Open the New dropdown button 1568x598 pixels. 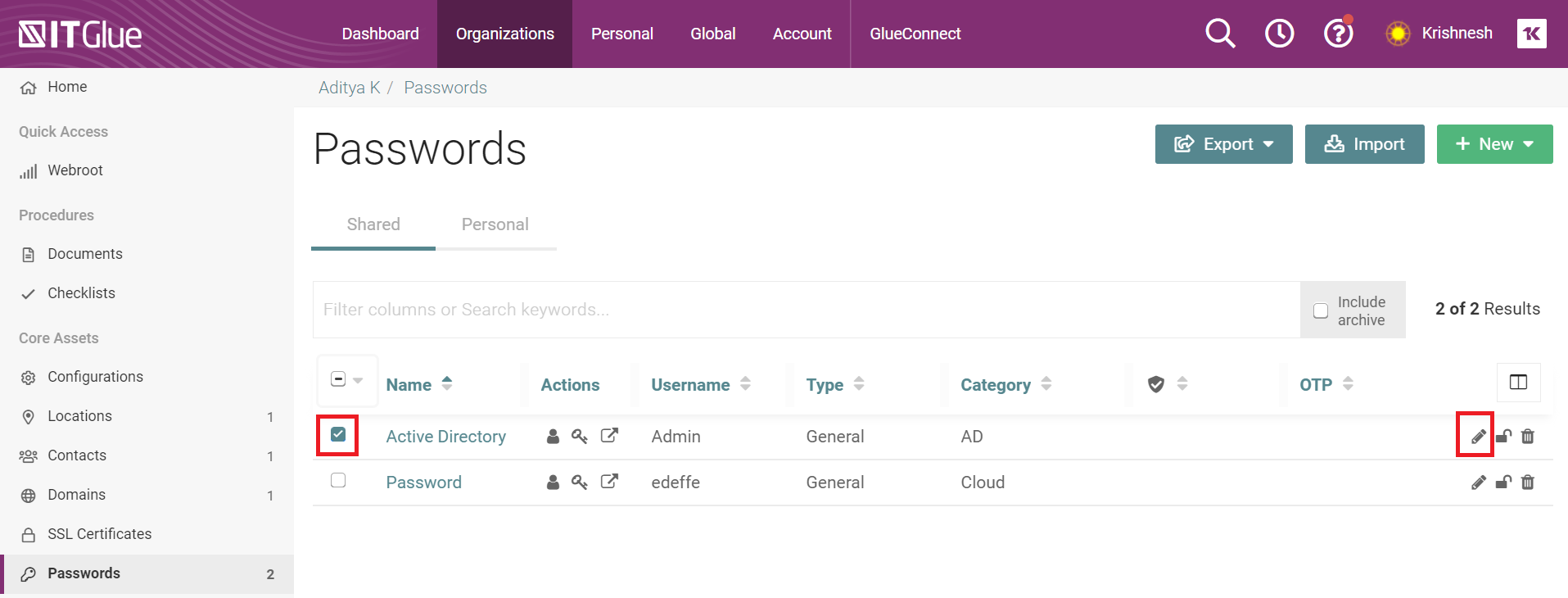coord(1494,144)
